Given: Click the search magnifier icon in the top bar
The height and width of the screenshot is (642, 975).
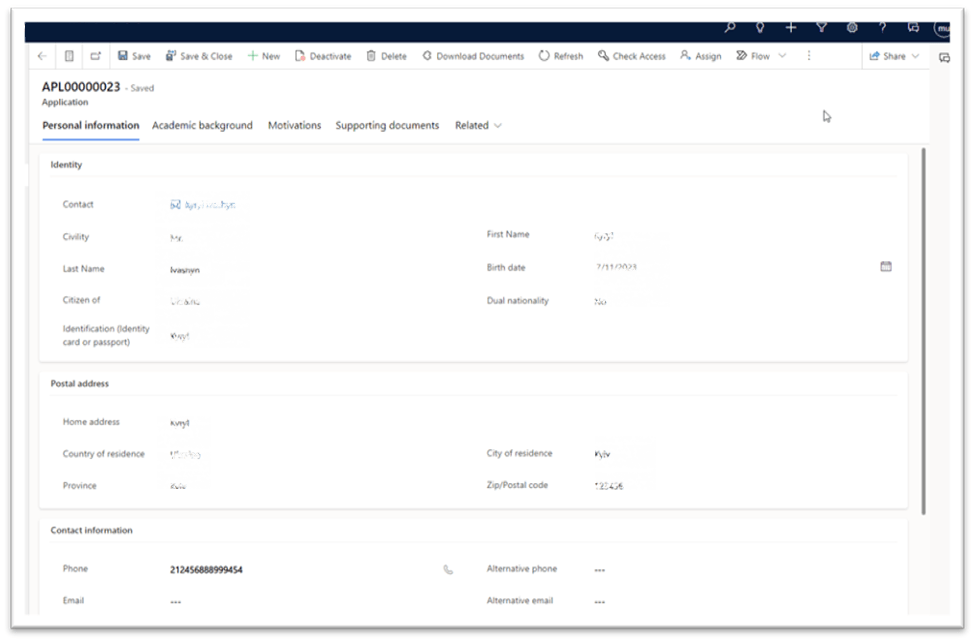Looking at the screenshot, I should point(729,27).
